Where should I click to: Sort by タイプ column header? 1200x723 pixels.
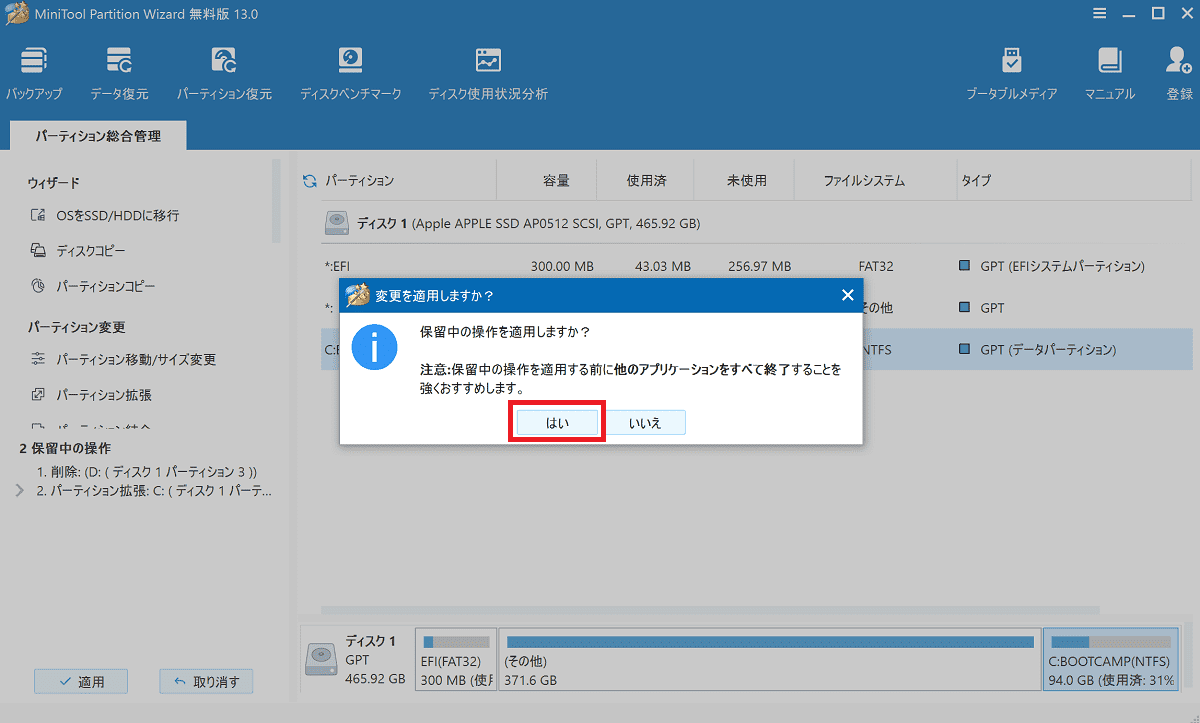point(976,181)
